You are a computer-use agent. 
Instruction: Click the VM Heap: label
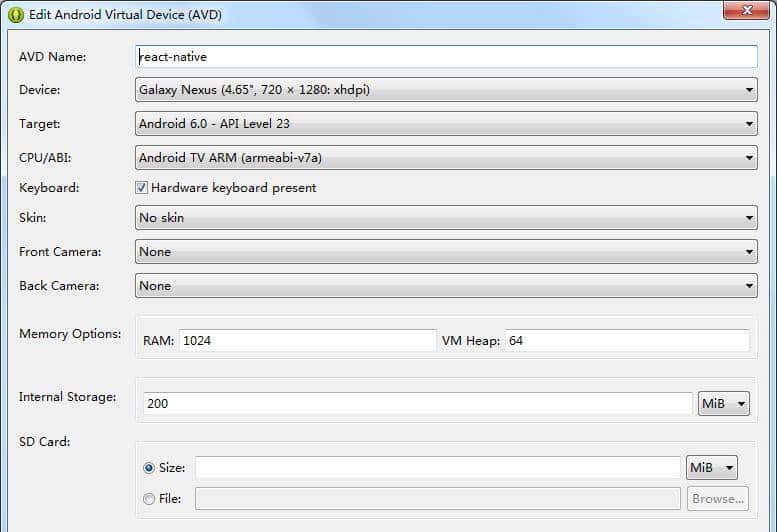(471, 341)
